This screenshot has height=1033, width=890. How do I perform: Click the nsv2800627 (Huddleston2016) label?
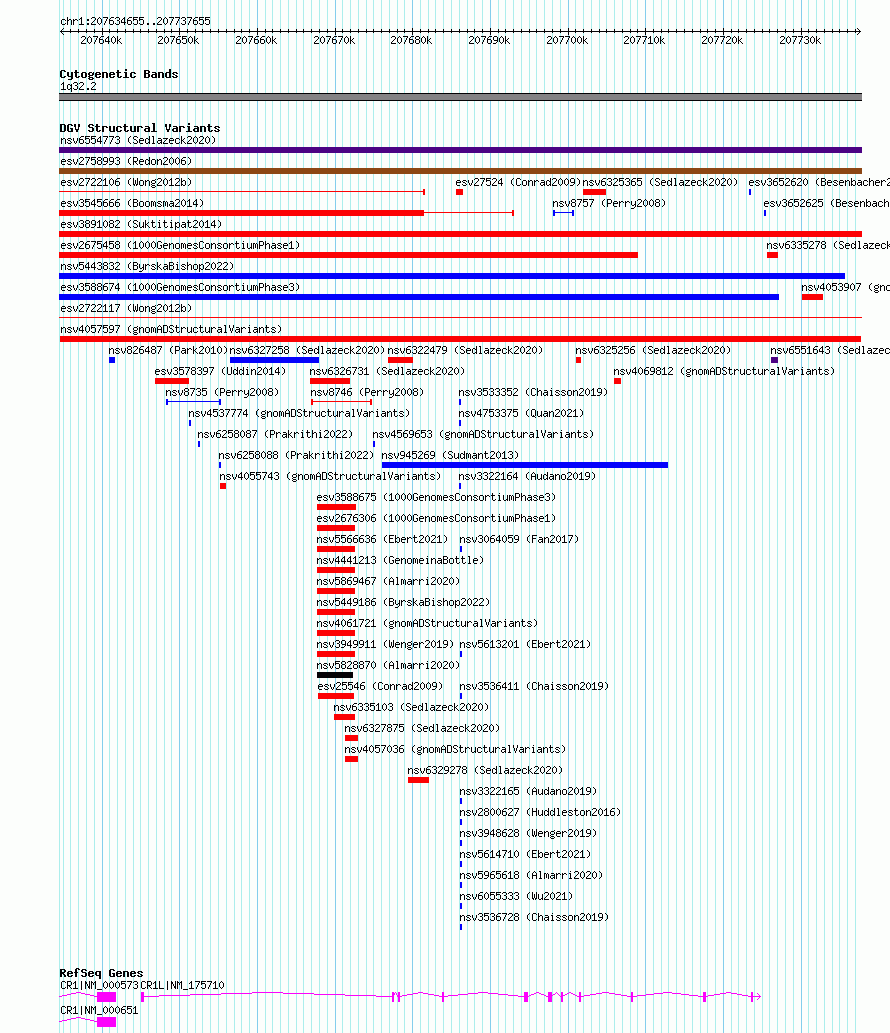pyautogui.click(x=540, y=812)
